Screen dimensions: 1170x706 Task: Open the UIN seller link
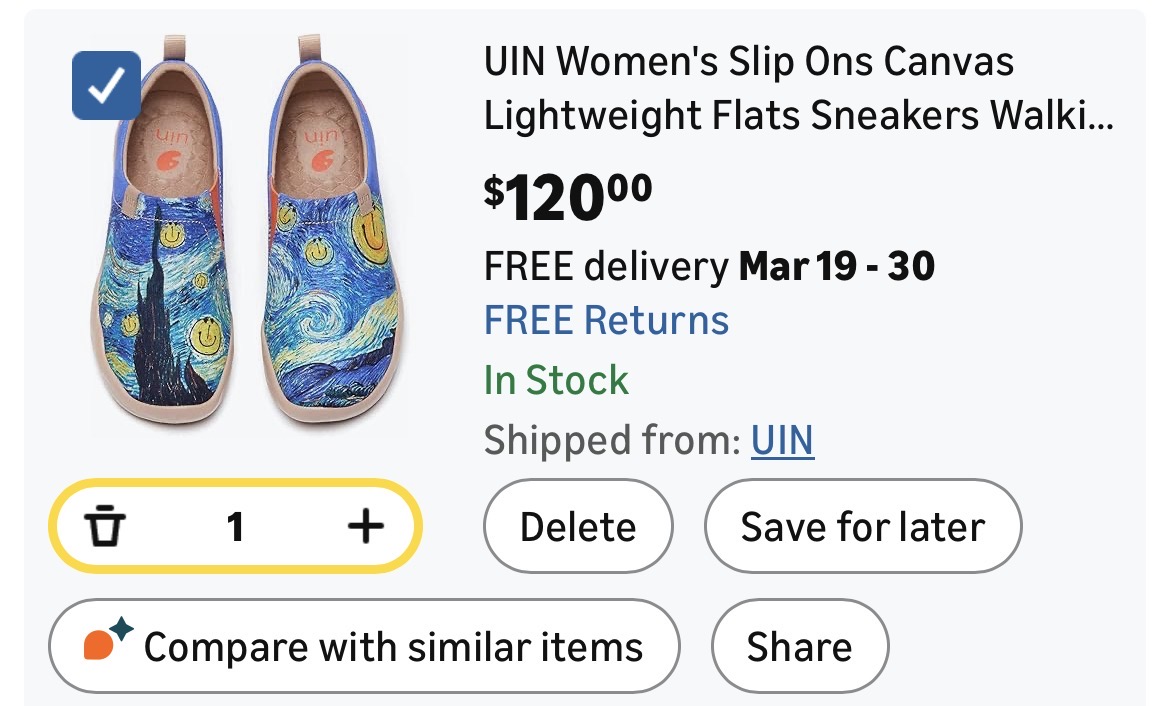pyautogui.click(x=782, y=440)
